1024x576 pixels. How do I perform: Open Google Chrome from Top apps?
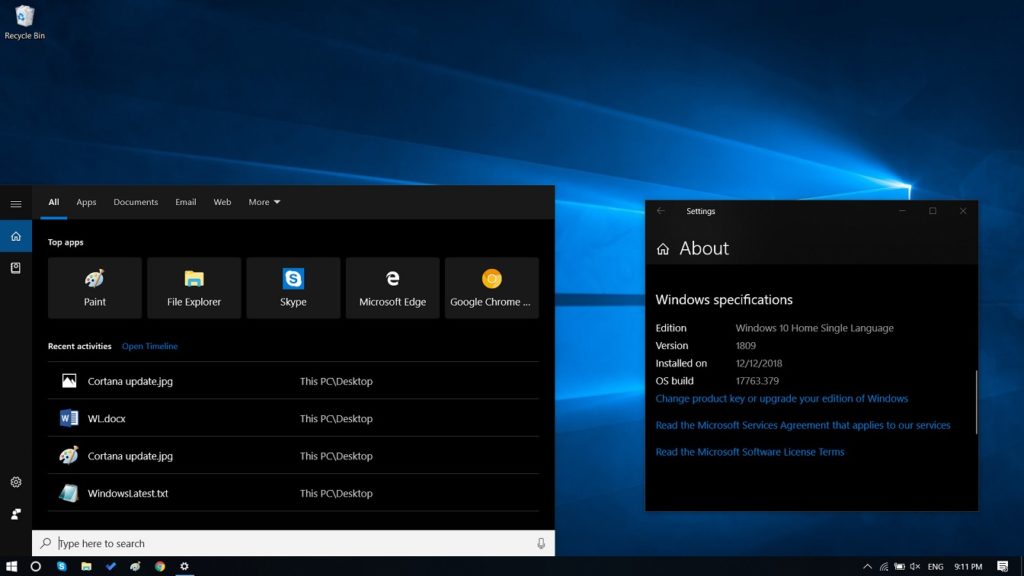point(491,288)
